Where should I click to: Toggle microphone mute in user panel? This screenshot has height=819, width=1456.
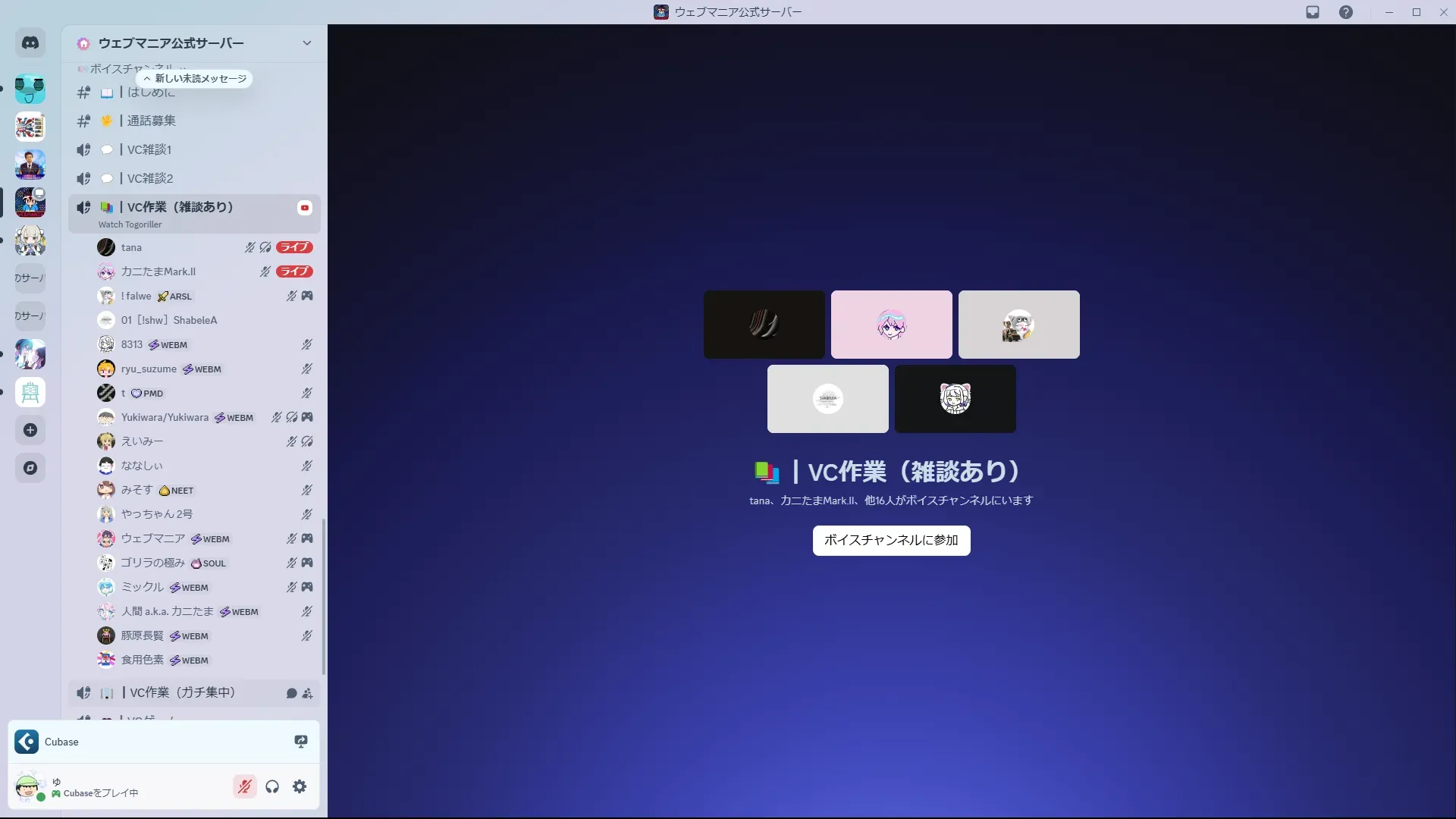[x=244, y=786]
